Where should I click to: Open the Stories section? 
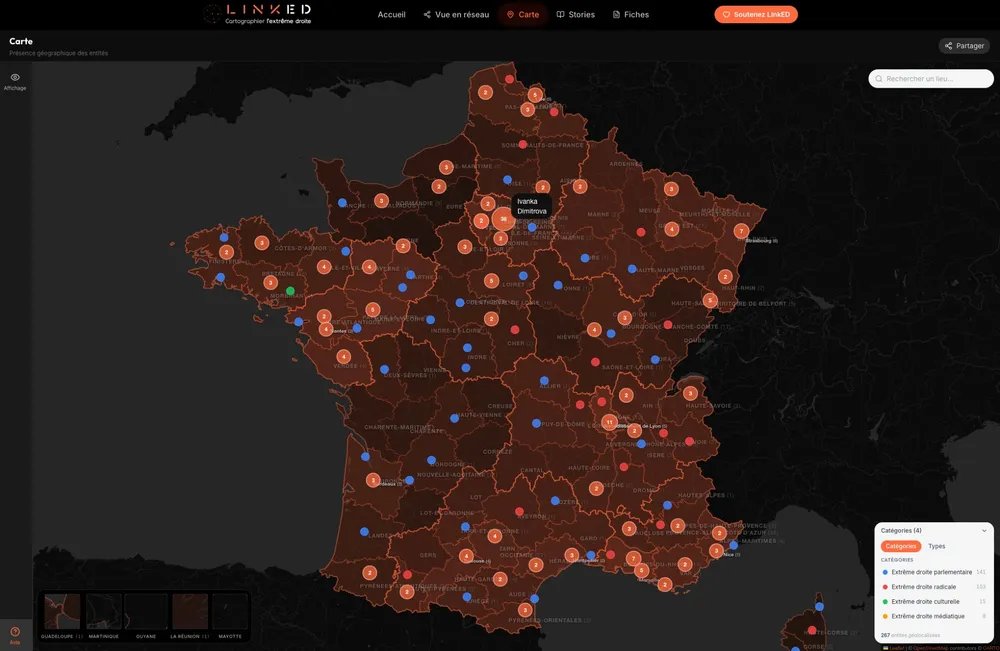tap(575, 14)
